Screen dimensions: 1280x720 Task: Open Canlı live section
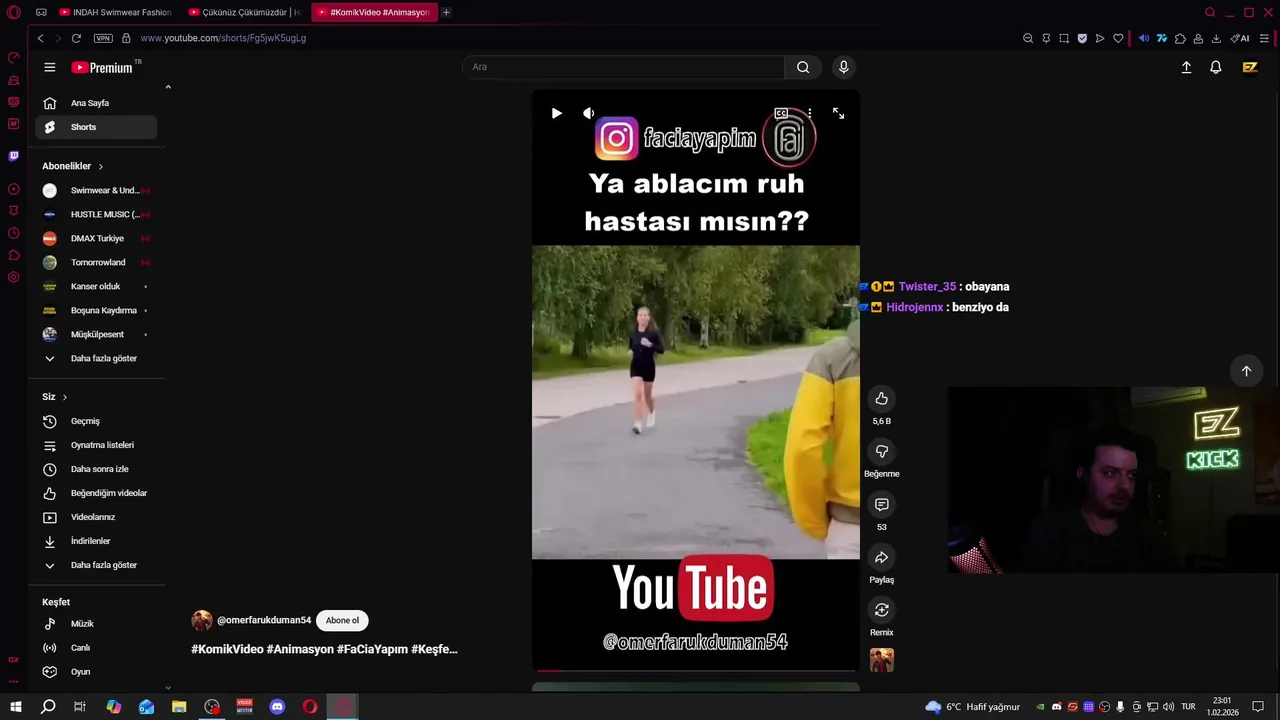tap(96, 648)
